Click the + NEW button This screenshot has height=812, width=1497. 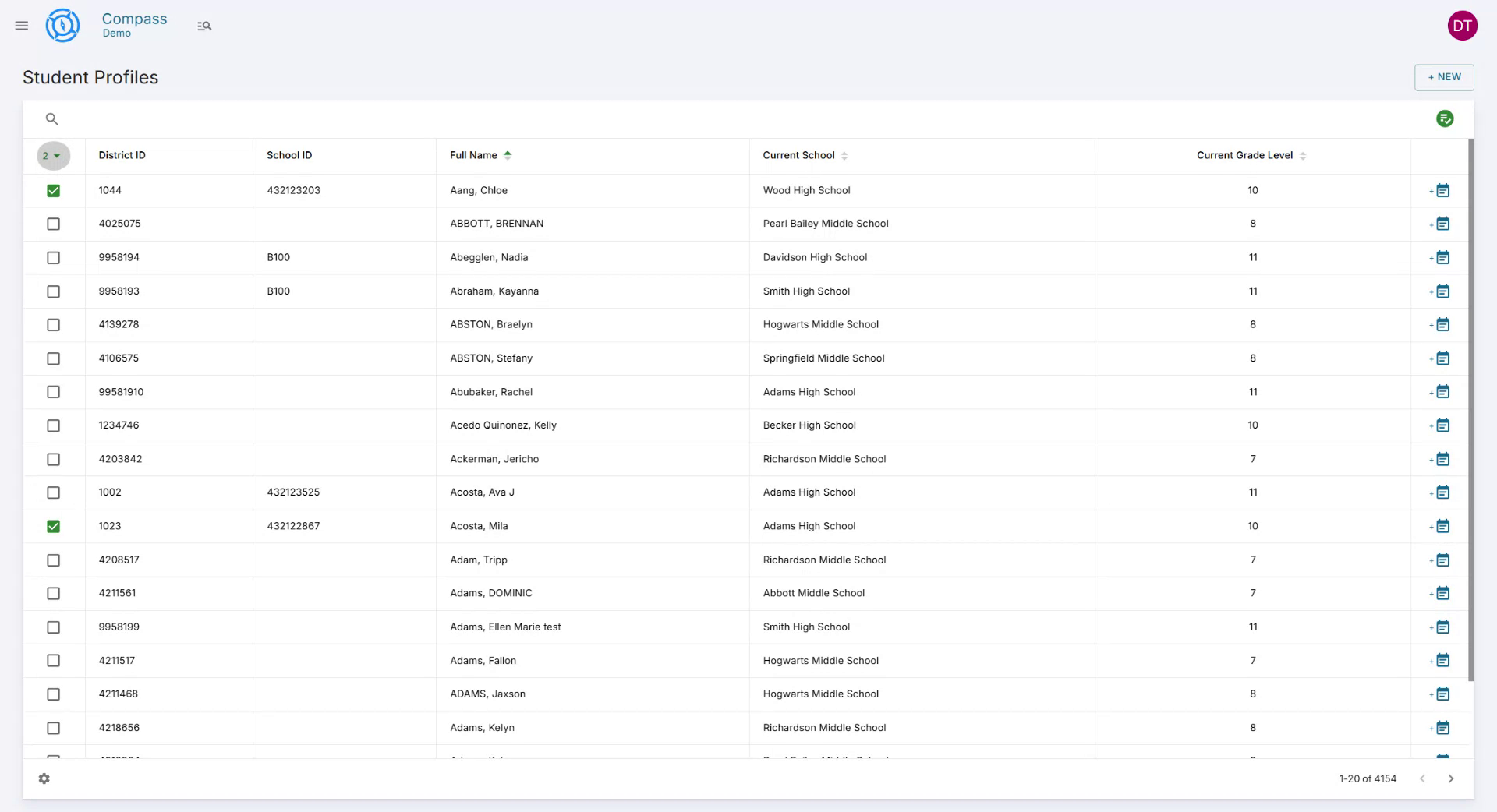tap(1444, 77)
